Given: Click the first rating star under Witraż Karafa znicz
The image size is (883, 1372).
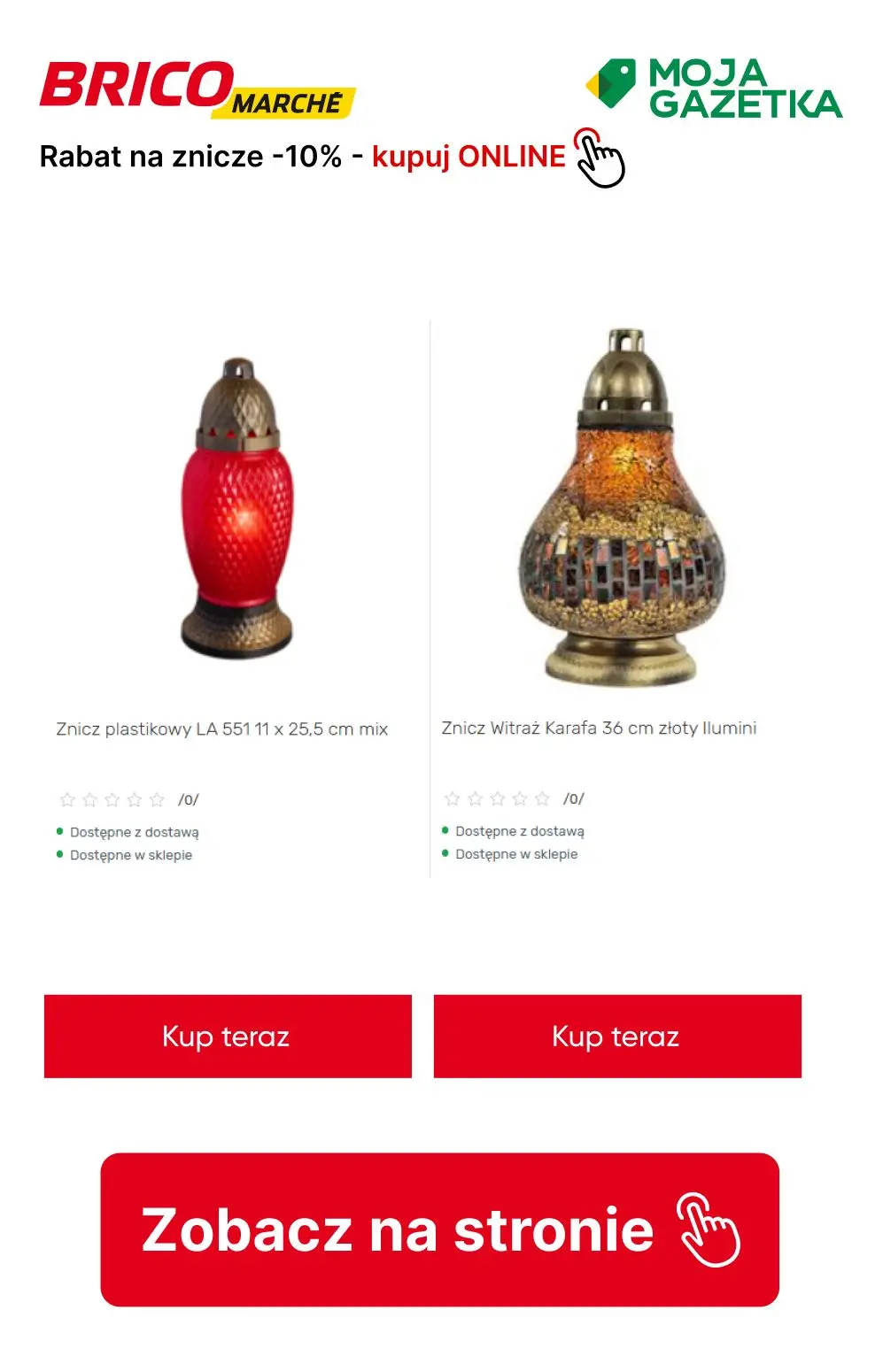Looking at the screenshot, I should (453, 798).
